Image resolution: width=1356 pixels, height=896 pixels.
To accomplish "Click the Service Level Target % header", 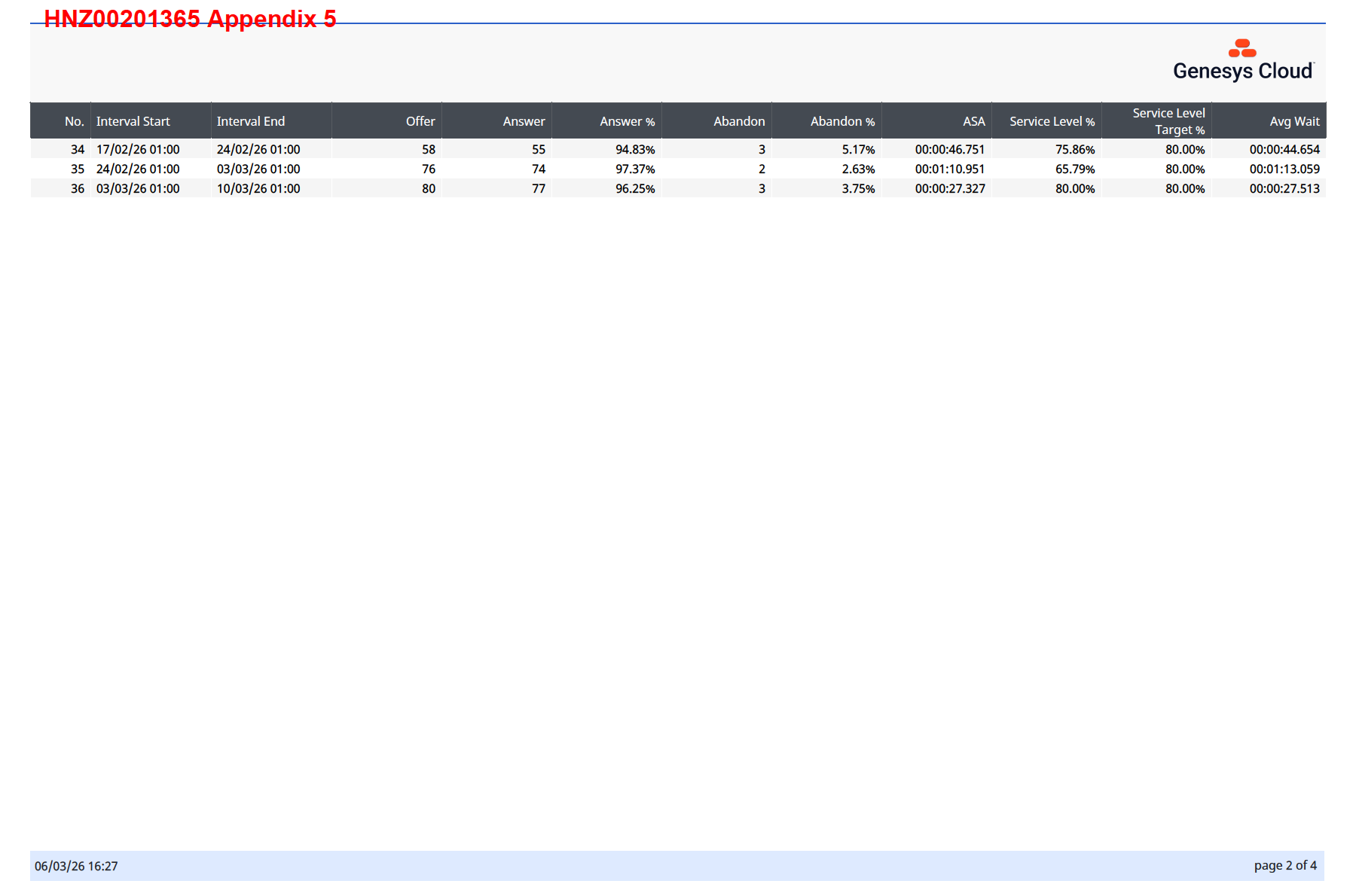I will click(1168, 121).
